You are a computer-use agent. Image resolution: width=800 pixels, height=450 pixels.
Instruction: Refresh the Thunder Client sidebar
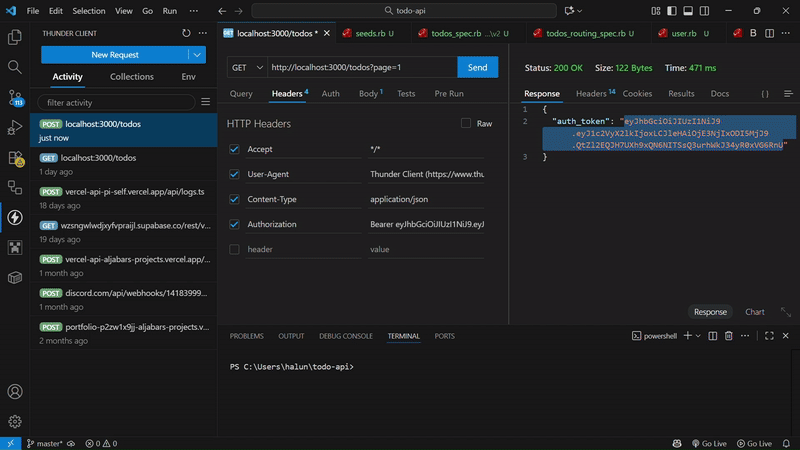pyautogui.click(x=186, y=33)
